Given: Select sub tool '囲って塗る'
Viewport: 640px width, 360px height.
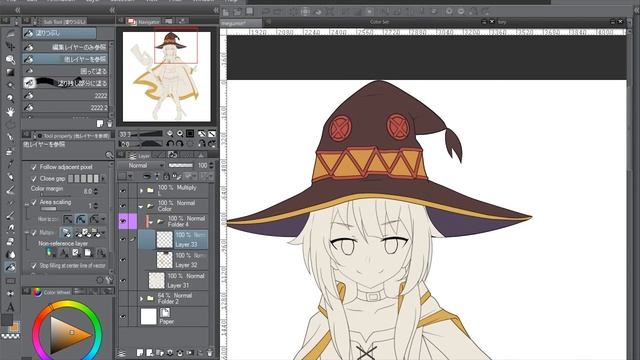Looking at the screenshot, I should point(65,71).
